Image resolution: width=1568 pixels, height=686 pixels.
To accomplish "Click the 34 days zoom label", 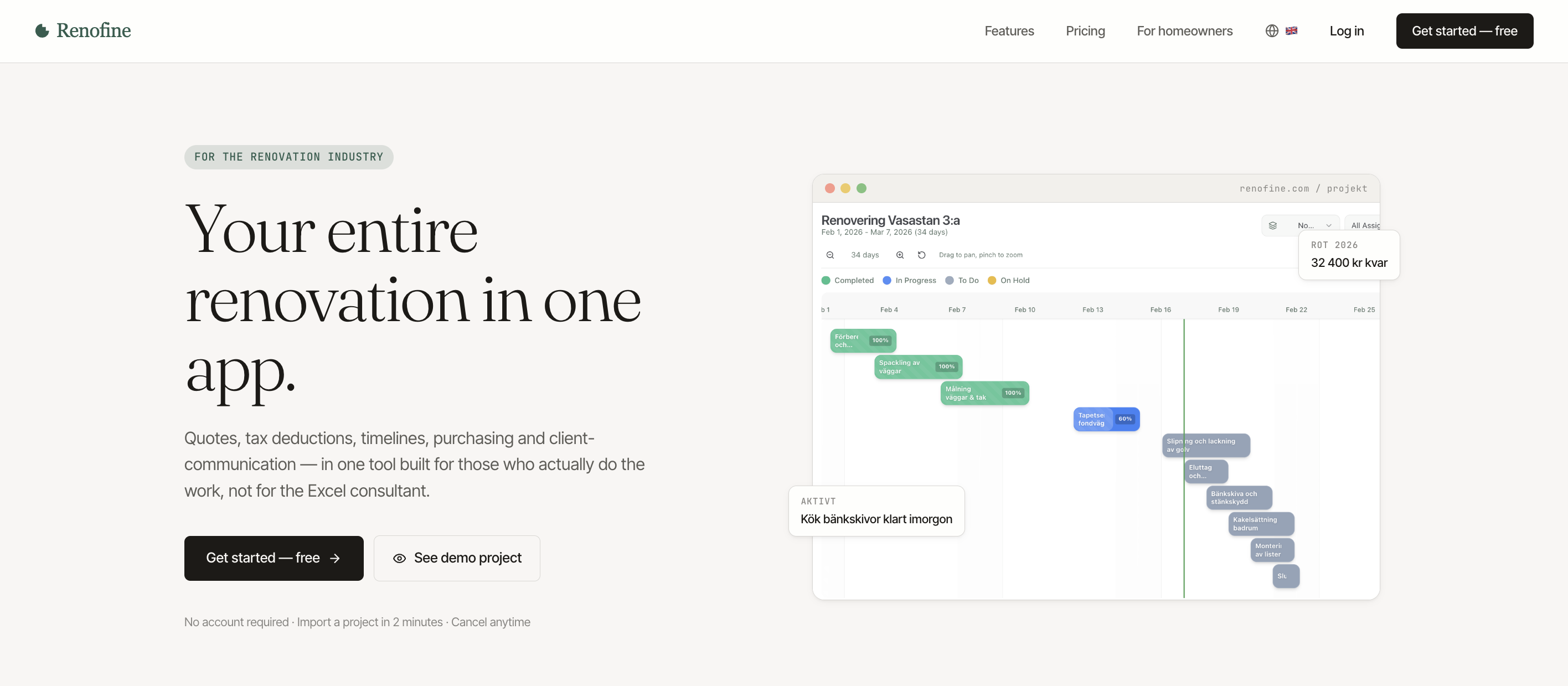I will pyautogui.click(x=864, y=255).
